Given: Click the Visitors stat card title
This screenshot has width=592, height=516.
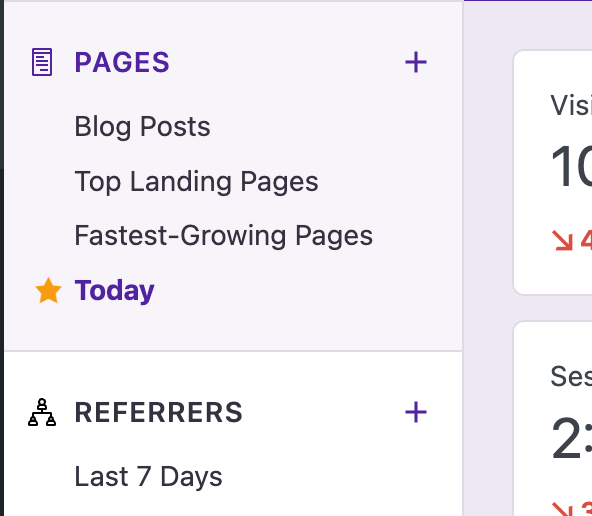Looking at the screenshot, I should [x=571, y=105].
